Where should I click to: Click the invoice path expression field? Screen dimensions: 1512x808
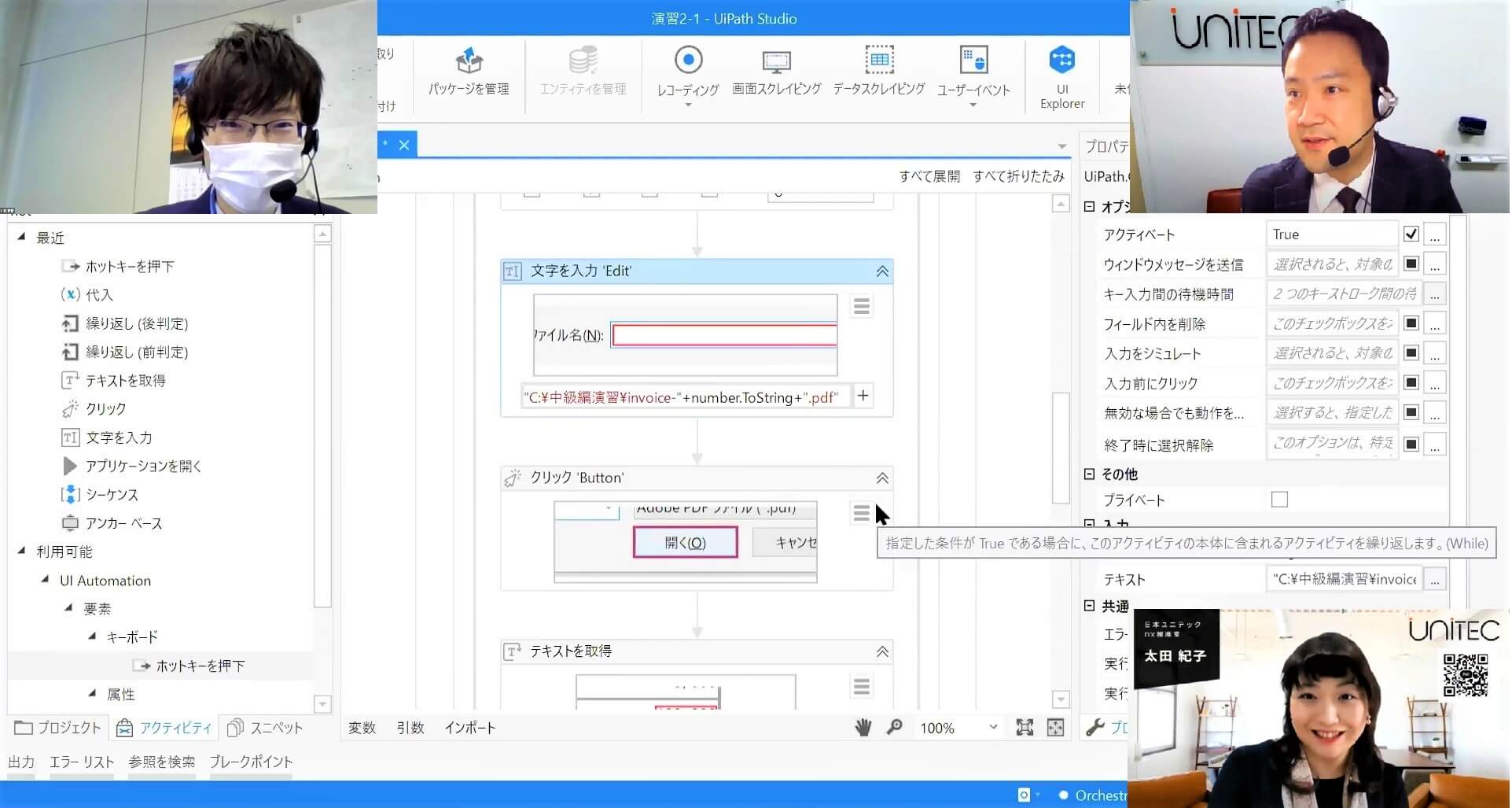[x=685, y=397]
